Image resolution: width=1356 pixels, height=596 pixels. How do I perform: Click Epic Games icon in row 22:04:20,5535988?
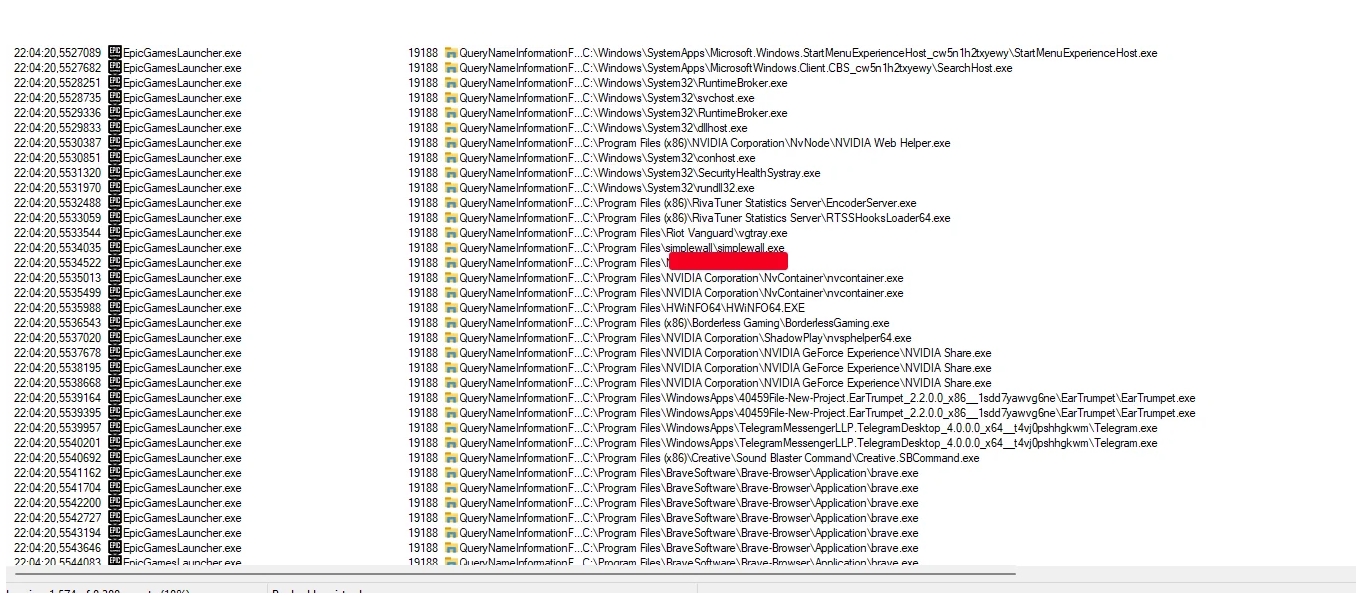coord(114,308)
